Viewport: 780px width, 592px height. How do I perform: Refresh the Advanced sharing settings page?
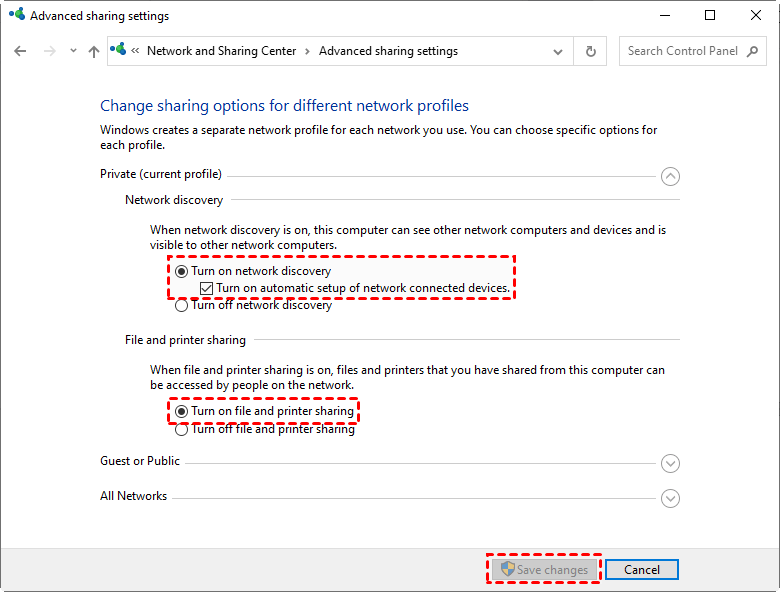coord(590,51)
